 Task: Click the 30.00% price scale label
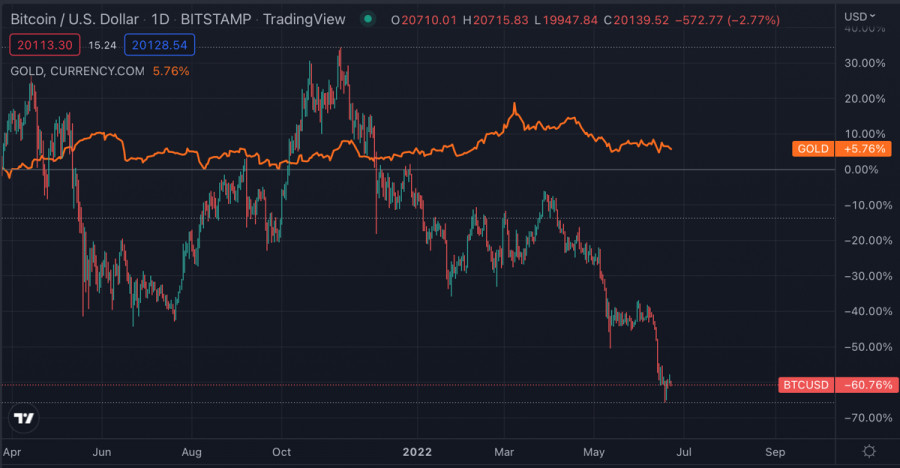pyautogui.click(x=864, y=63)
